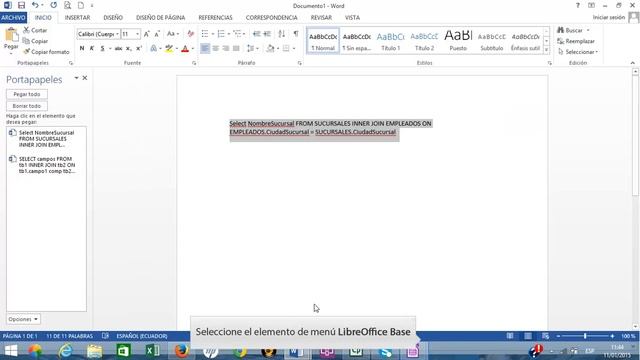
Task: Open Excel from taskbar
Action: point(152,351)
